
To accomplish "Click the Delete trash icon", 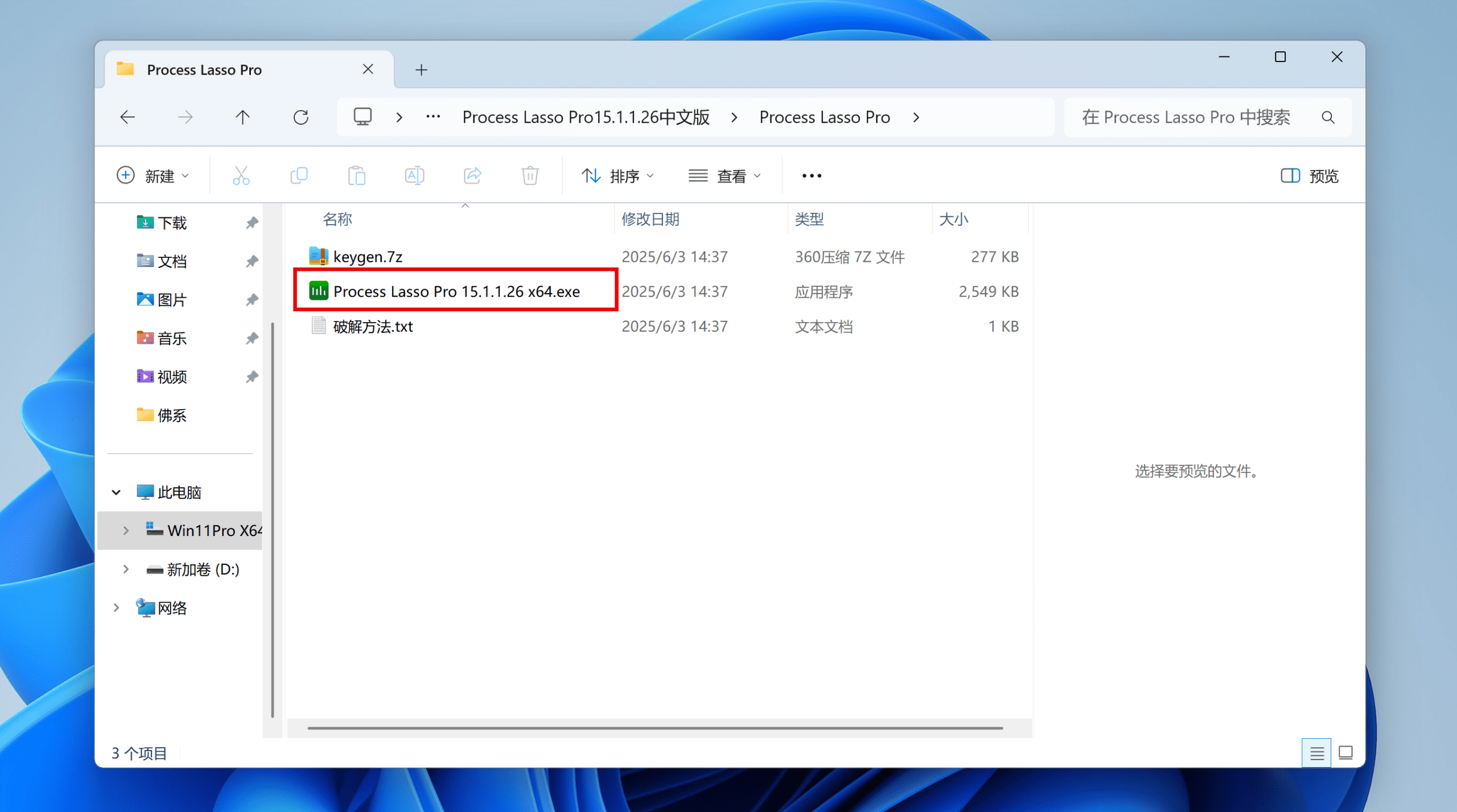I will [530, 176].
